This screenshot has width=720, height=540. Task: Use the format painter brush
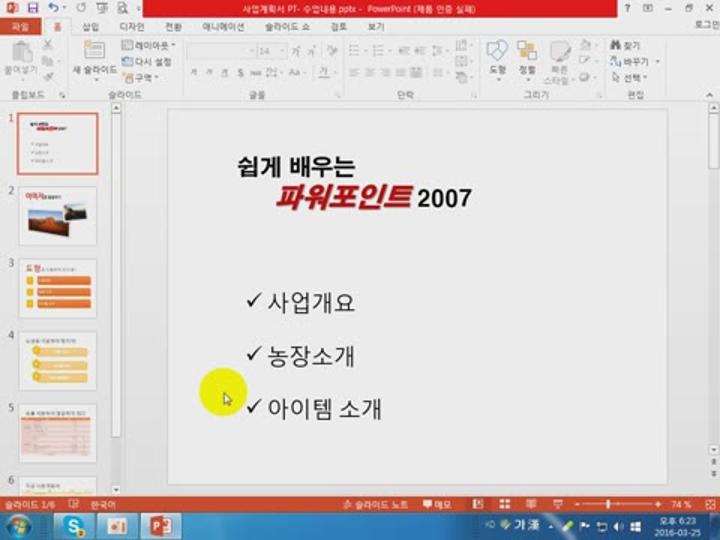tap(47, 77)
